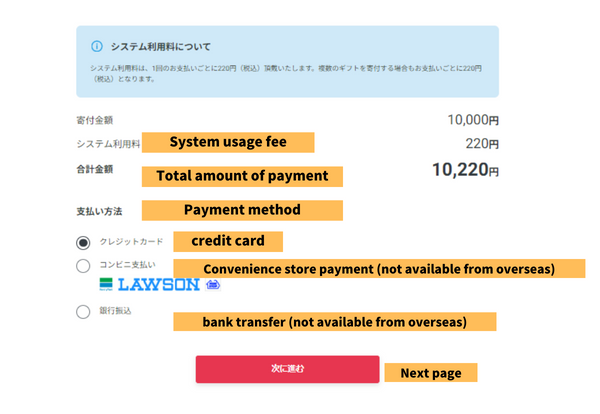The image size is (600, 414).
Task: Select the convenience store payment radio button
Action: 83,265
